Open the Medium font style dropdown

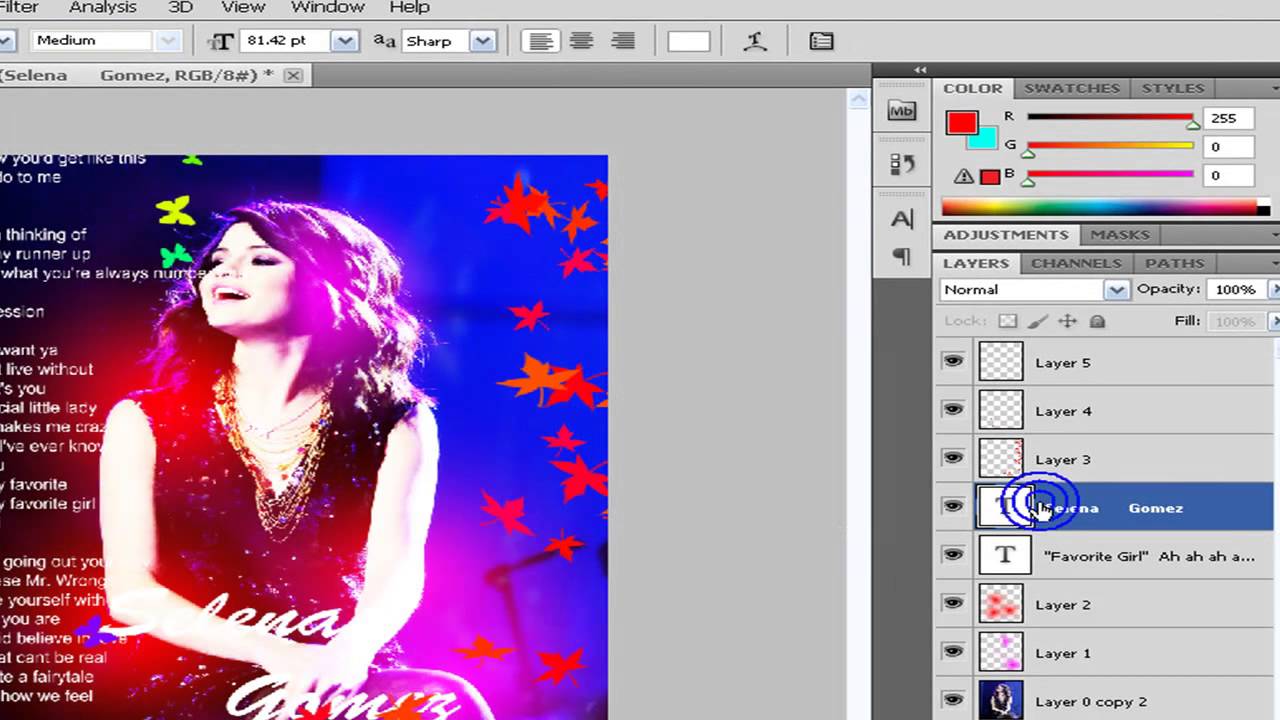click(169, 41)
